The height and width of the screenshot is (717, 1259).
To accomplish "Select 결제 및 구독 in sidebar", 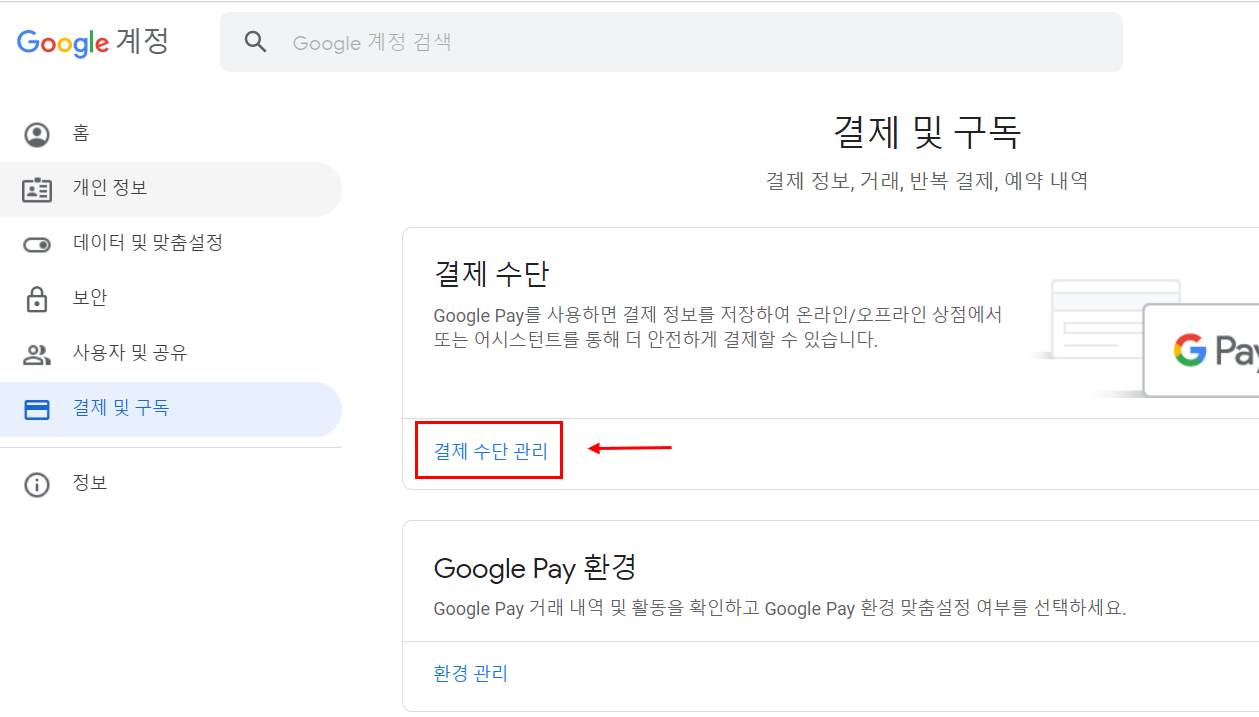I will click(171, 409).
